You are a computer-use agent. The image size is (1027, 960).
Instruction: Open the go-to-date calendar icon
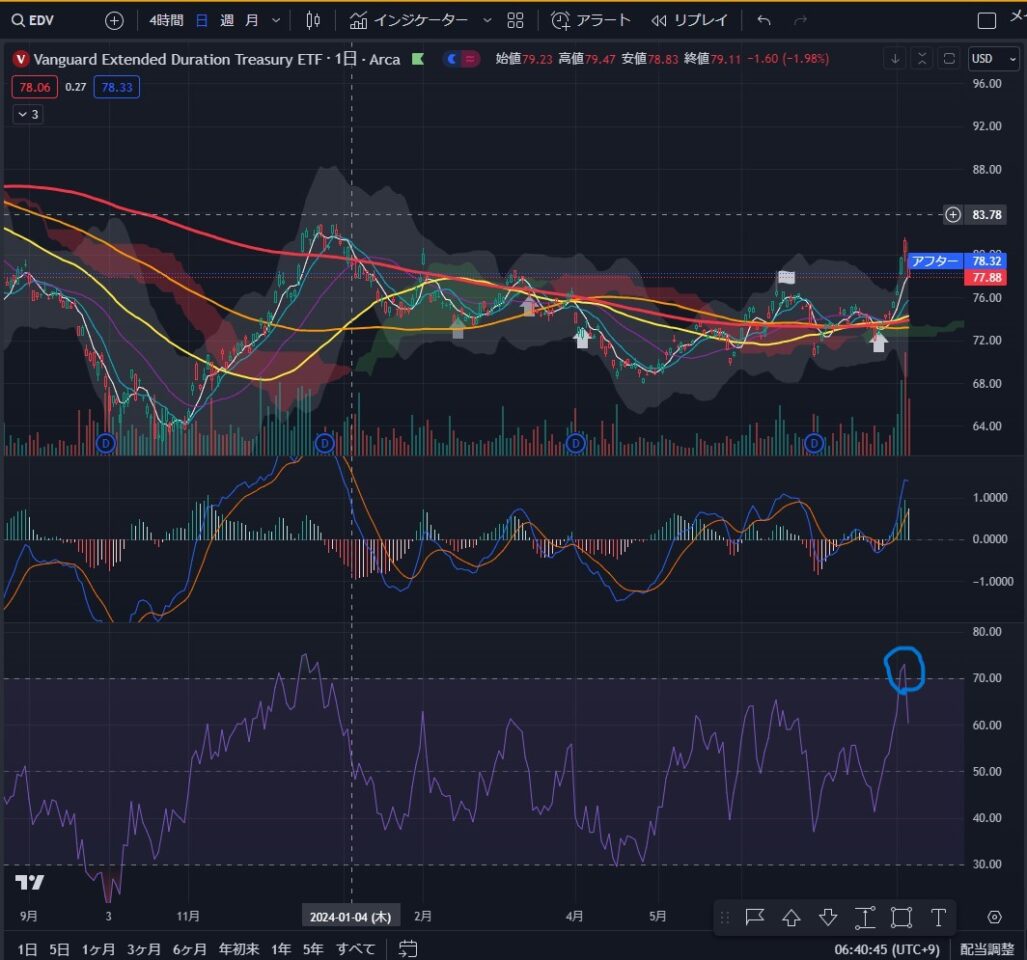click(x=407, y=948)
